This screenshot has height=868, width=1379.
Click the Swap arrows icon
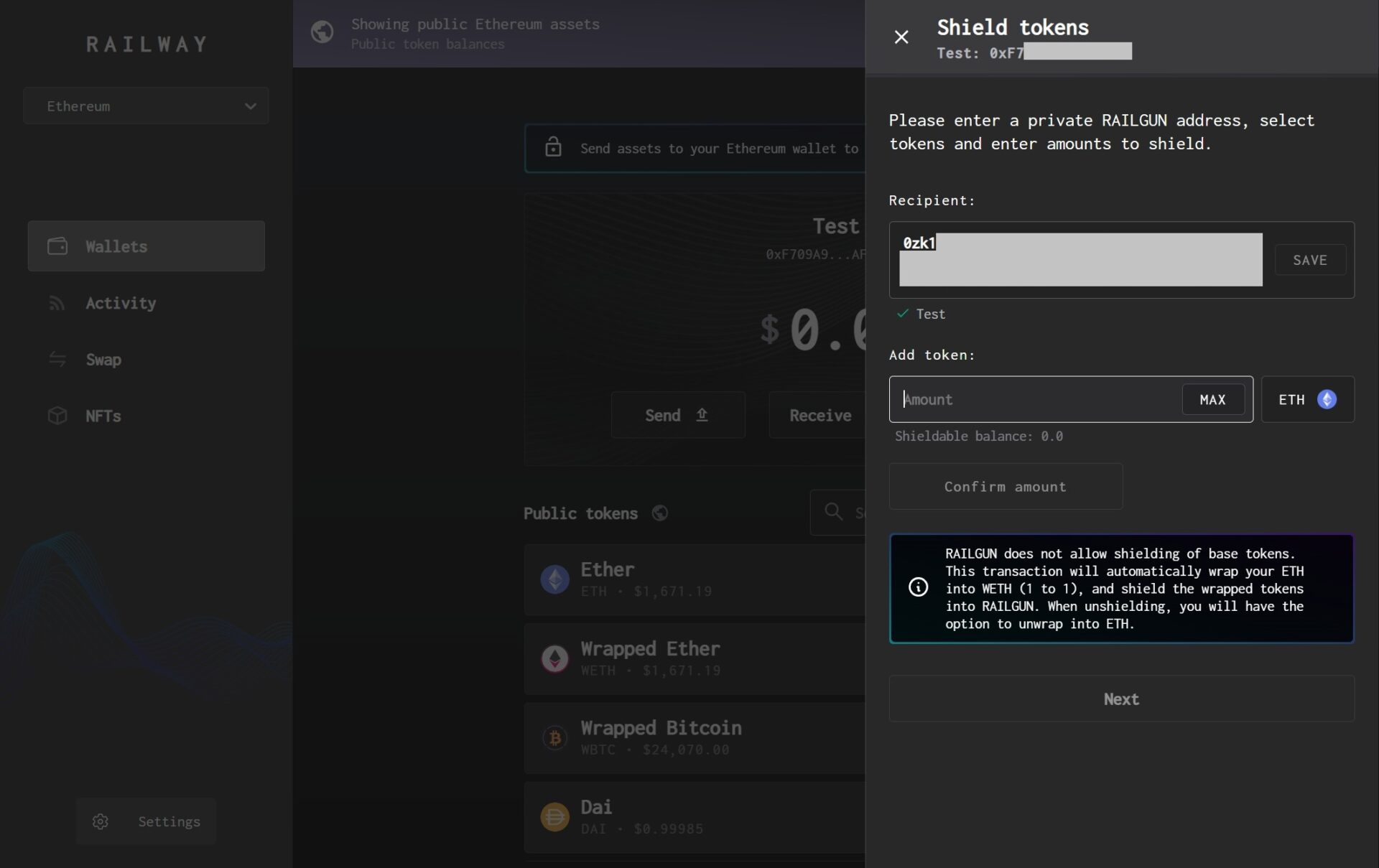tap(57, 360)
